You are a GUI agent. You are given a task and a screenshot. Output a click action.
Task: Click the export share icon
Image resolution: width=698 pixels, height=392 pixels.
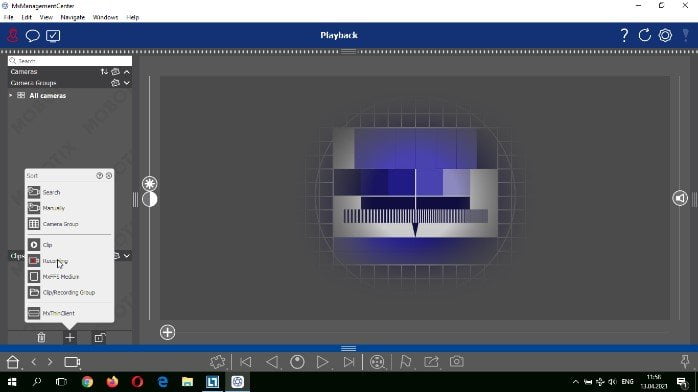[x=431, y=362]
